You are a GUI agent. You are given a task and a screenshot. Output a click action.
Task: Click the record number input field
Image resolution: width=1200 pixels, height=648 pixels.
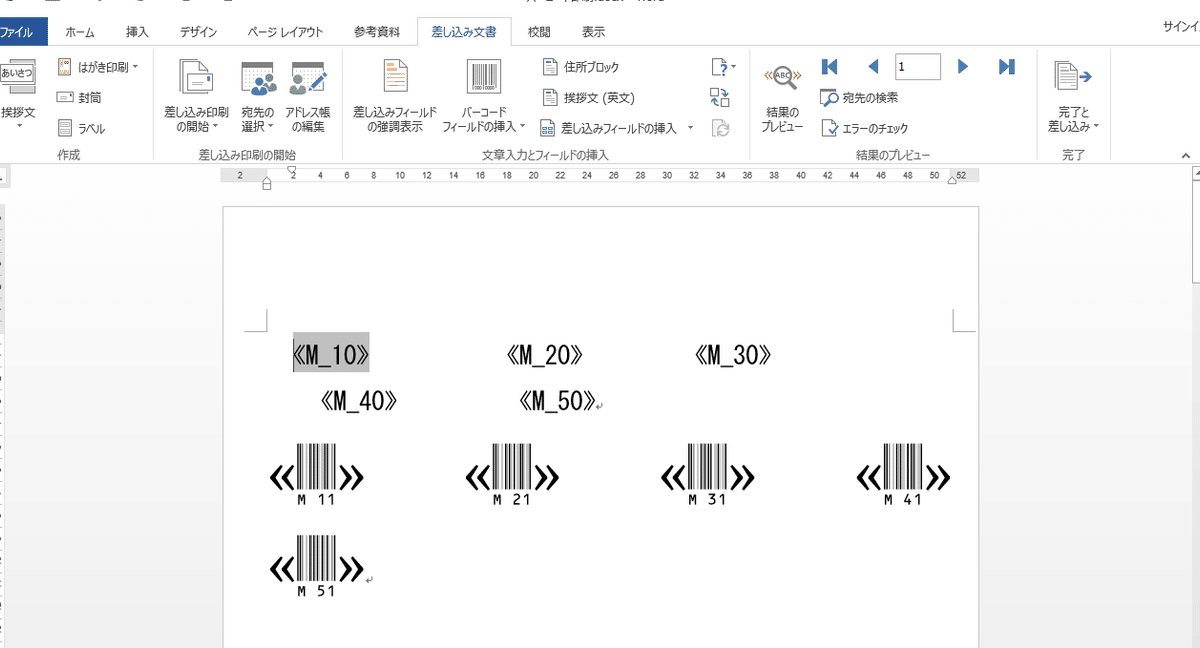(916, 66)
